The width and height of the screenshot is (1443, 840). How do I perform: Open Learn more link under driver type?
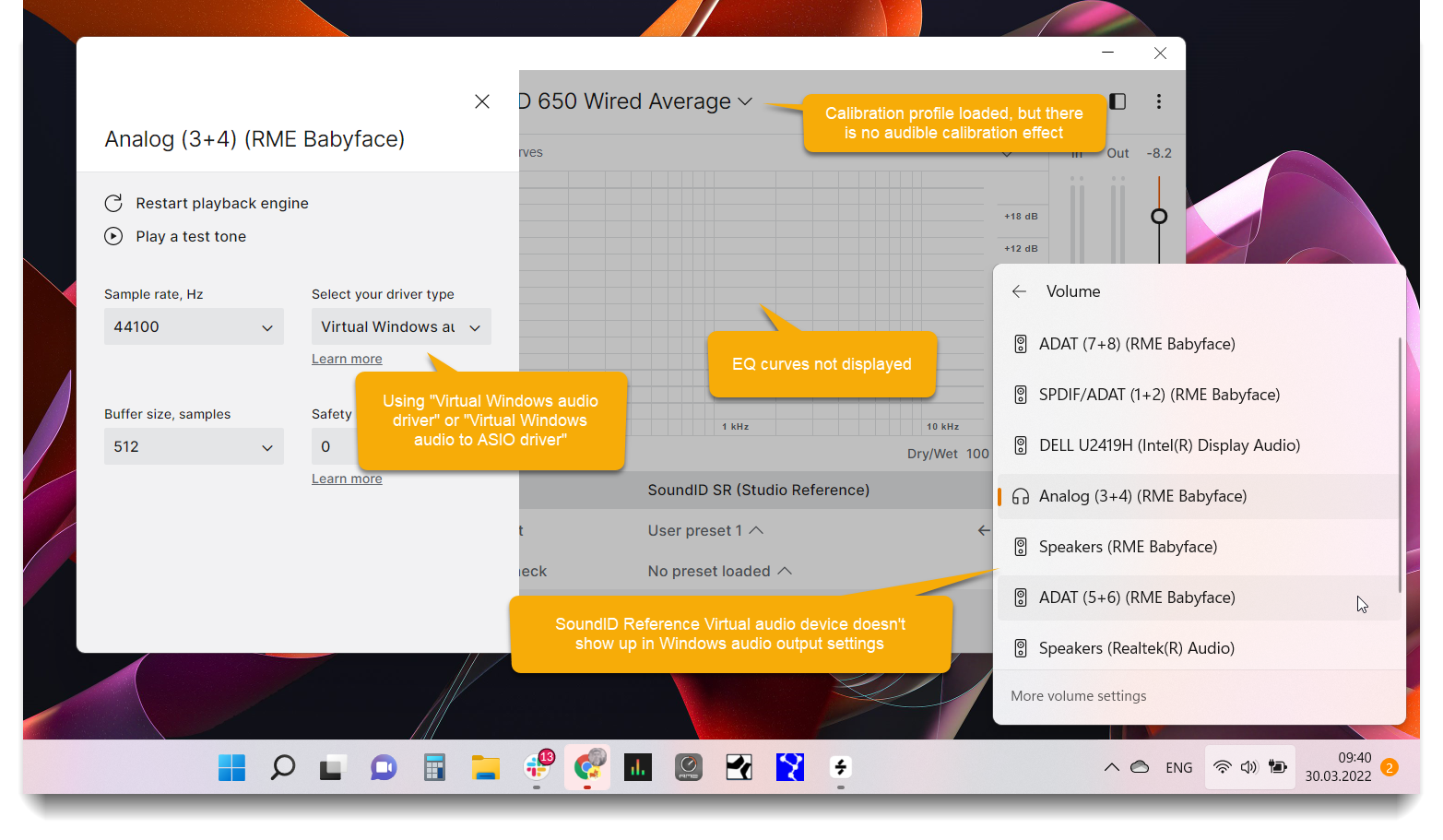[x=347, y=359]
